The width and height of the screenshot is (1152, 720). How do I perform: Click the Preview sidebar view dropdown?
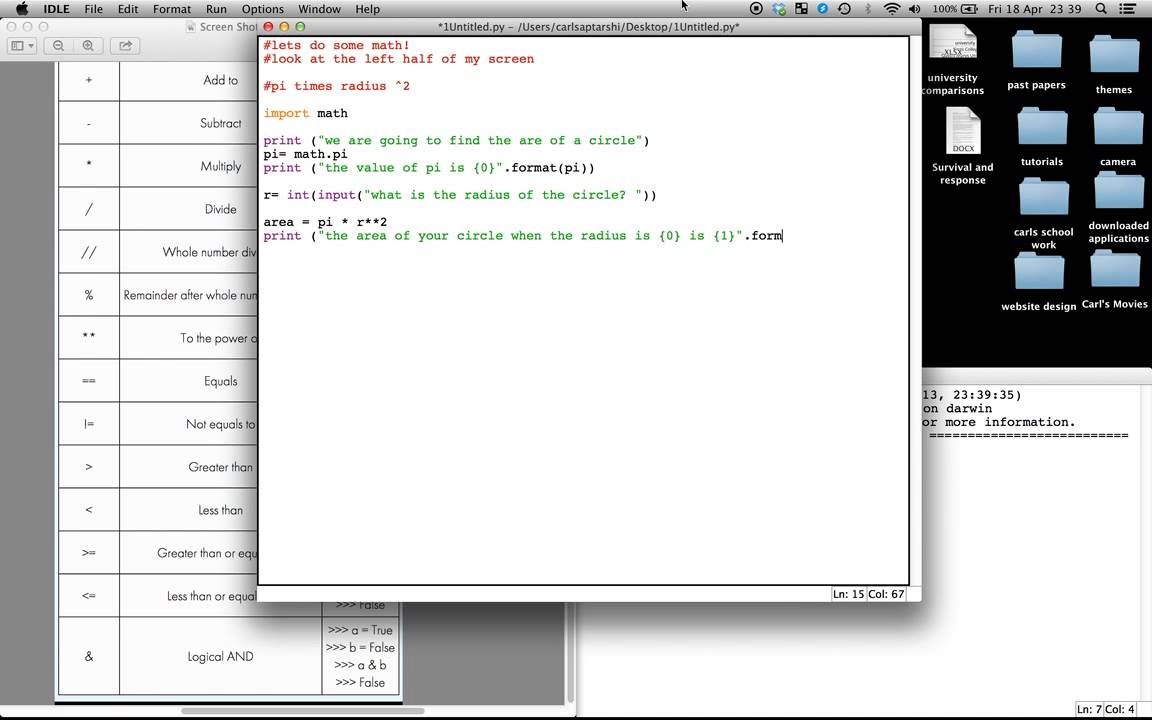pos(22,46)
